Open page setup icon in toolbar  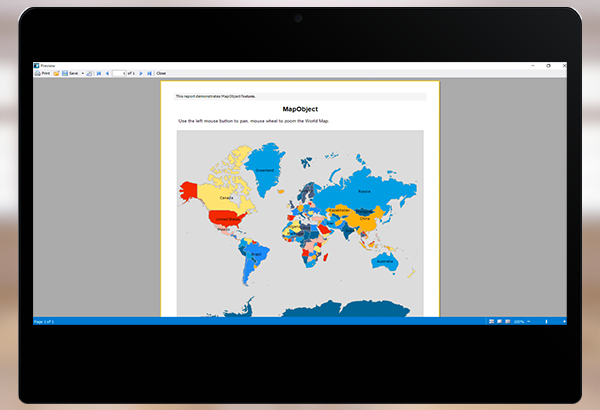click(89, 73)
